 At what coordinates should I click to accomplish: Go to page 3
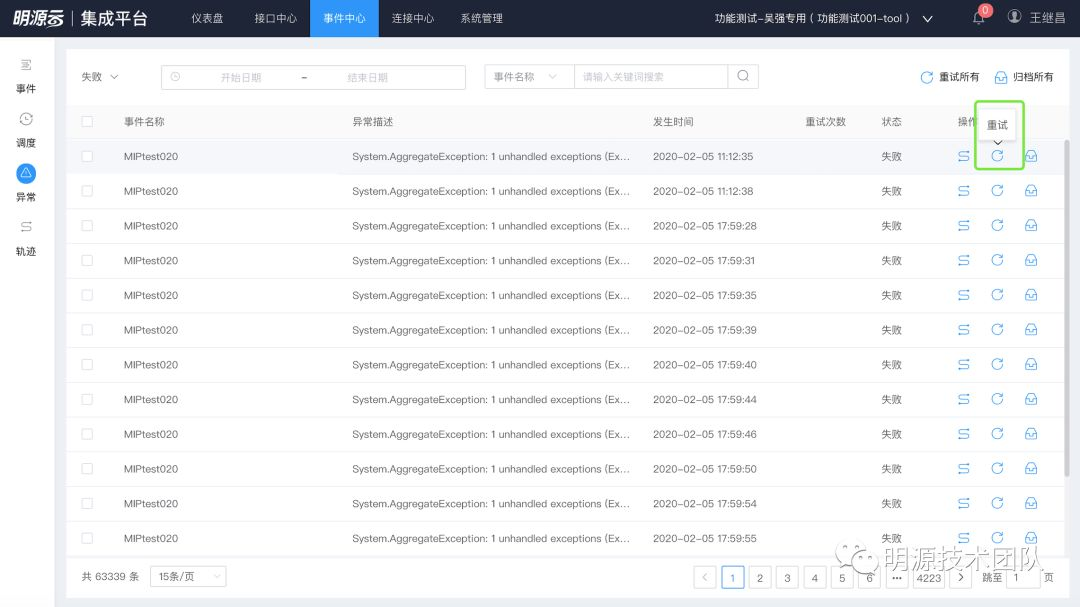787,577
